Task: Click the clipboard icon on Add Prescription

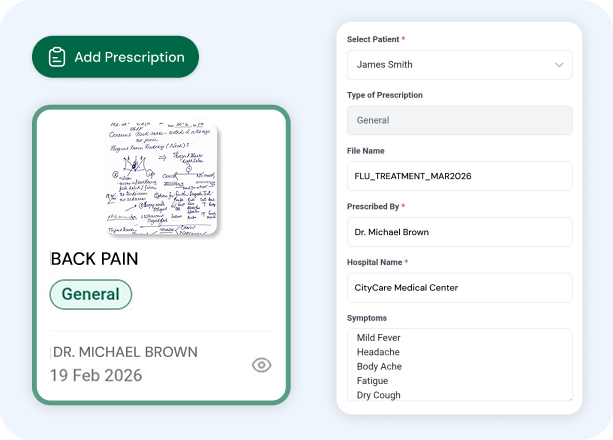Action: [x=57, y=57]
